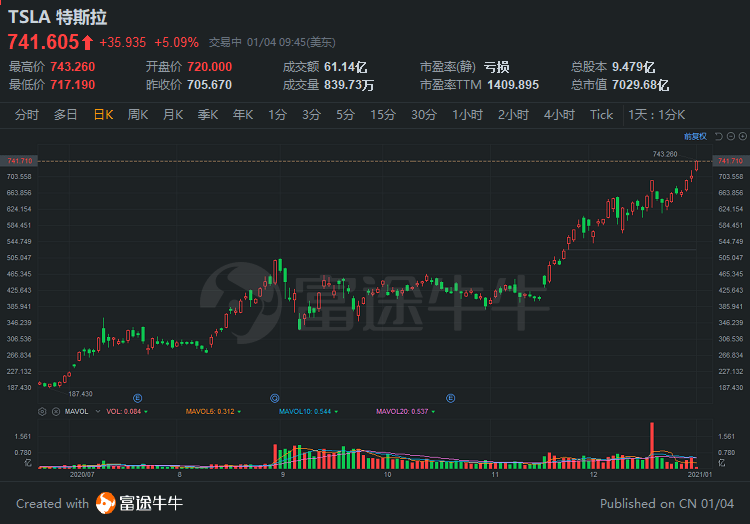This screenshot has width=750, height=524.
Task: Choose the 3分 interval tab
Action: point(311,115)
